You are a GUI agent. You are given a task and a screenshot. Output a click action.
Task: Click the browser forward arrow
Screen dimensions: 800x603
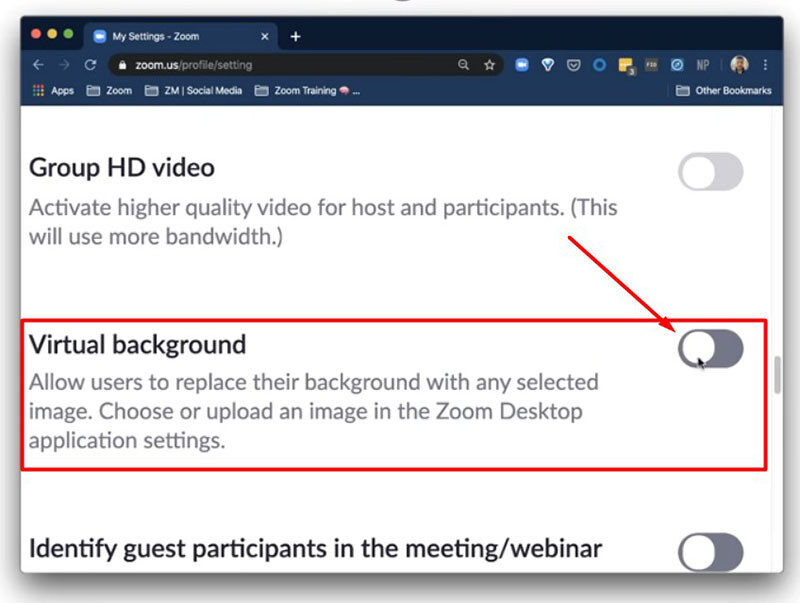pyautogui.click(x=64, y=65)
